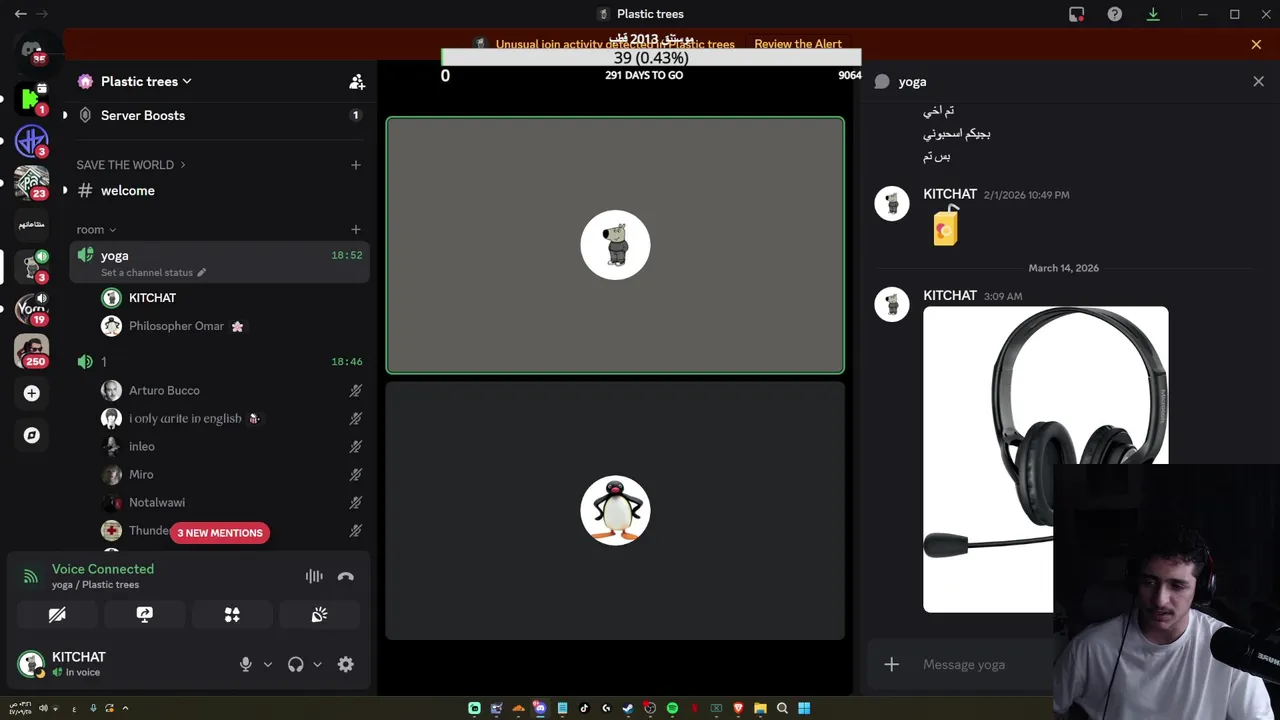Image resolution: width=1280 pixels, height=720 pixels.
Task: Create a channel in SAVE THE WORLD
Action: coord(355,165)
